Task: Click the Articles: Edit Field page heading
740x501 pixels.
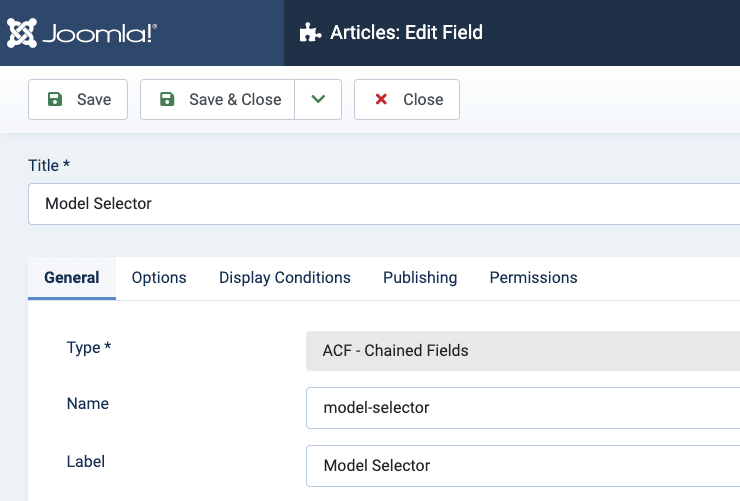Action: pyautogui.click(x=406, y=33)
